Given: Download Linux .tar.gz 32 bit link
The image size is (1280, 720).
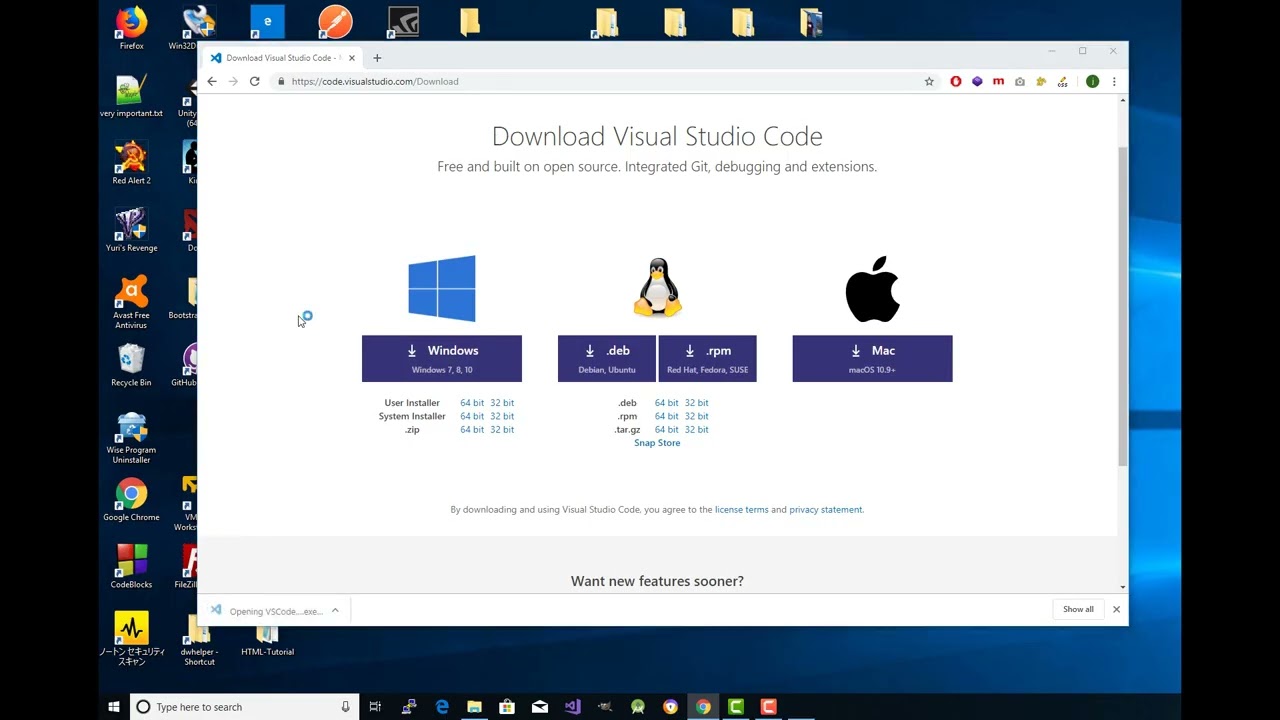Looking at the screenshot, I should click(696, 430).
